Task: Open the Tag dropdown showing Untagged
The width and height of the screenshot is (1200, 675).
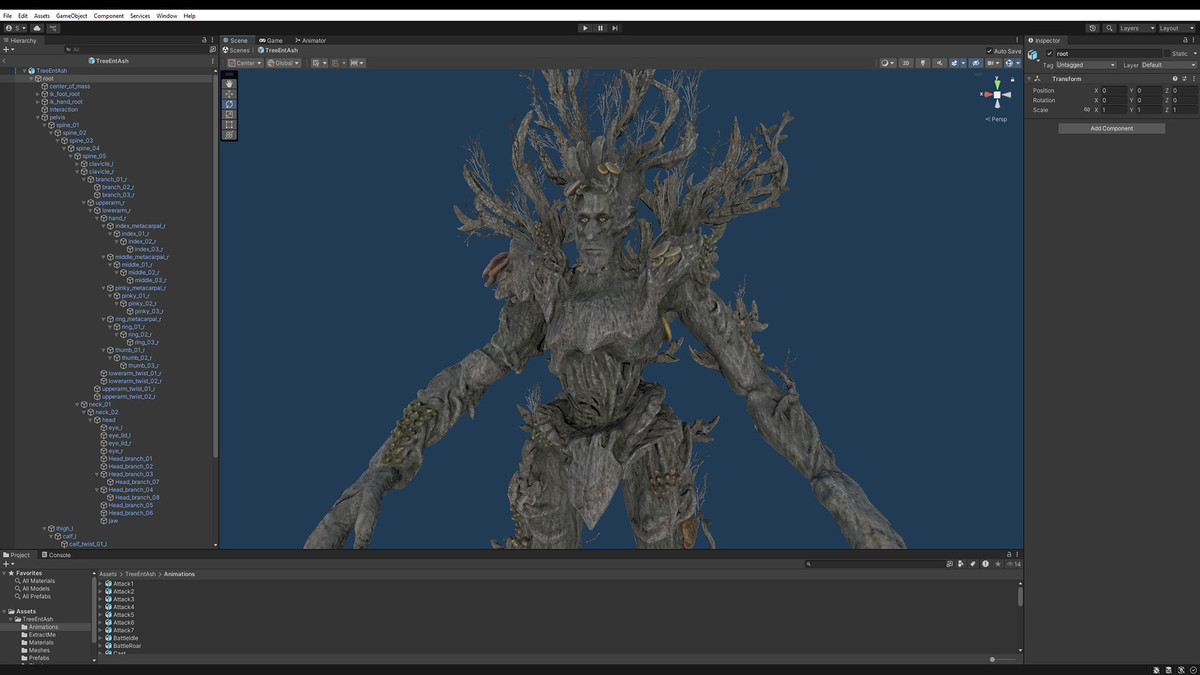Action: coord(1085,65)
